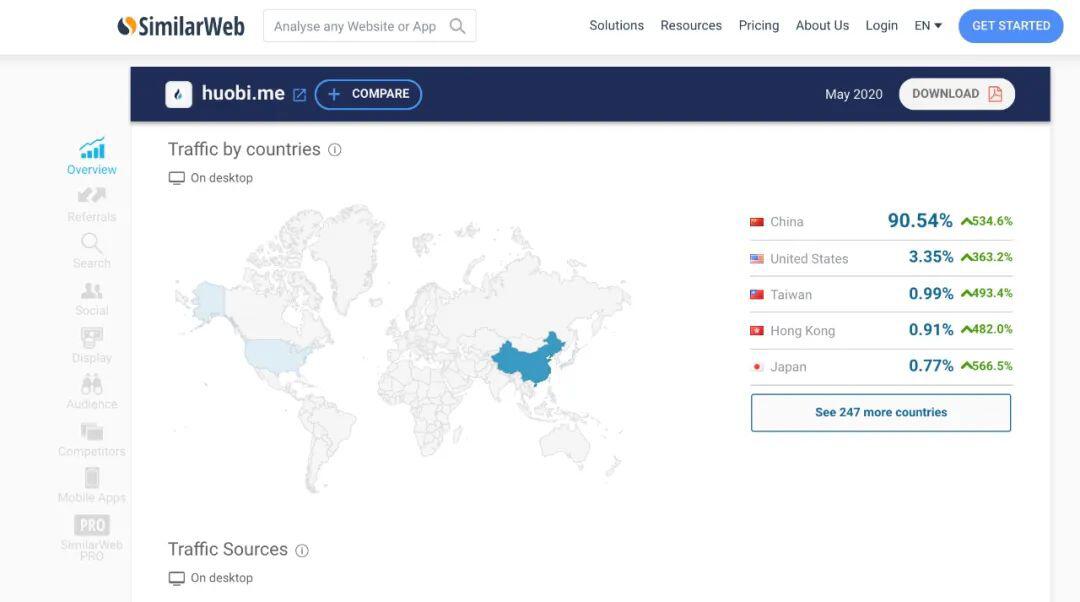Click desktop icon under Traffic by countries

pyautogui.click(x=176, y=178)
